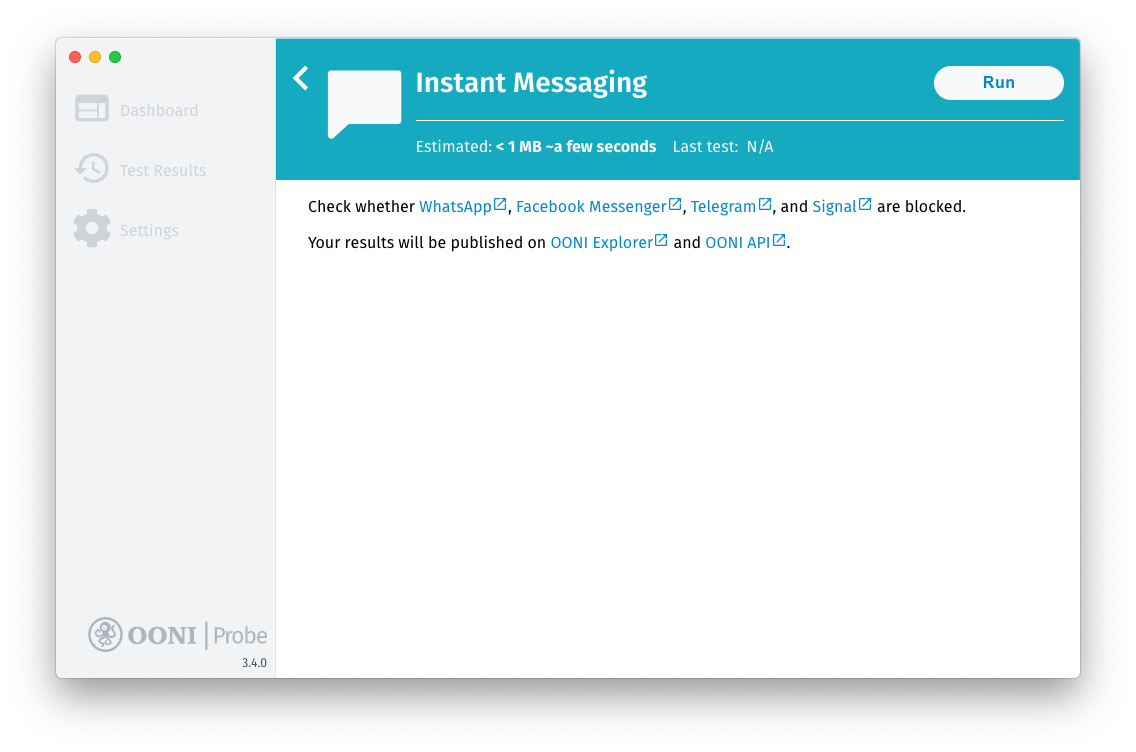Open the Facebook Messenger link

(590, 207)
